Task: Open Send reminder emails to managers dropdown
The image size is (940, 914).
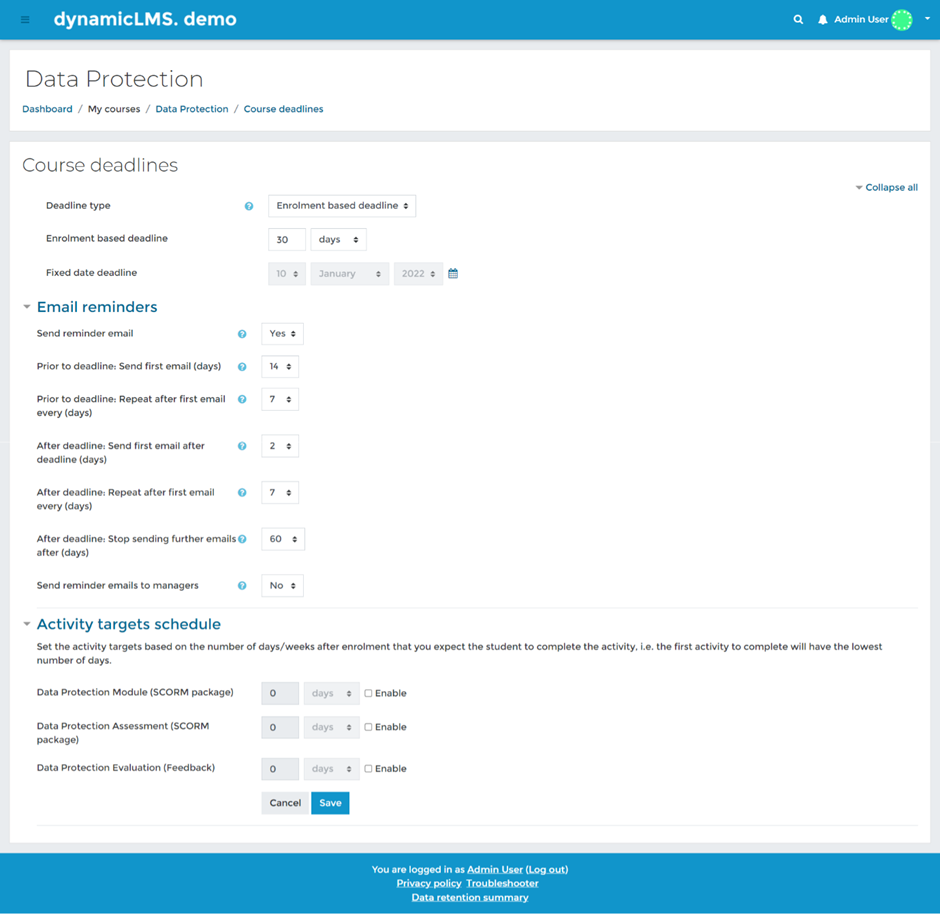Action: [x=282, y=586]
